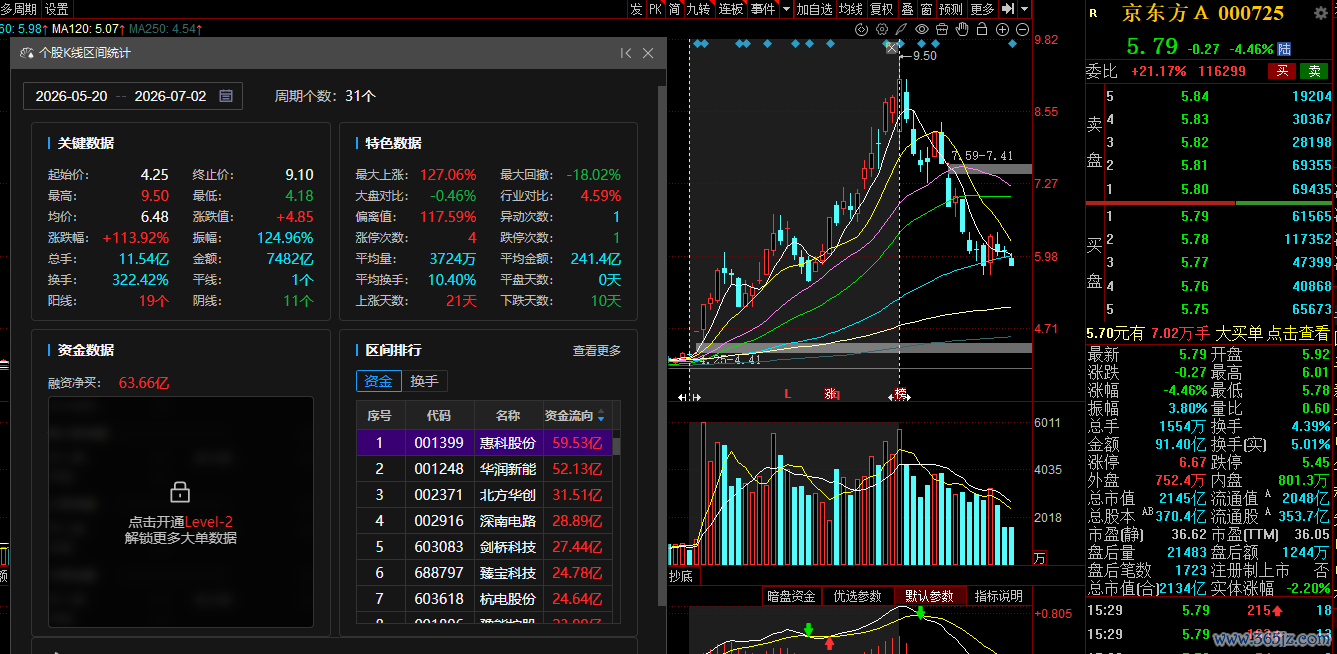
Task: Open dropdown arrow after 事件 button
Action: pyautogui.click(x=786, y=9)
